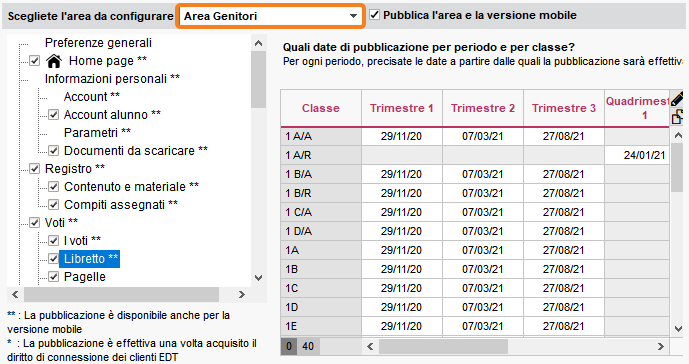The image size is (689, 364).
Task: Select the Preferenze generali tree node
Action: tap(98, 43)
